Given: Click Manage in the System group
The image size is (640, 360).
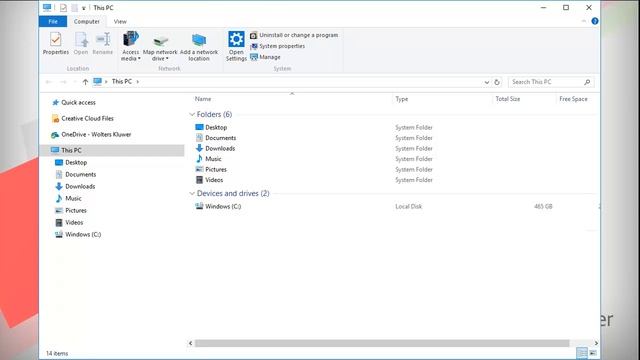Looking at the screenshot, I should [x=265, y=57].
